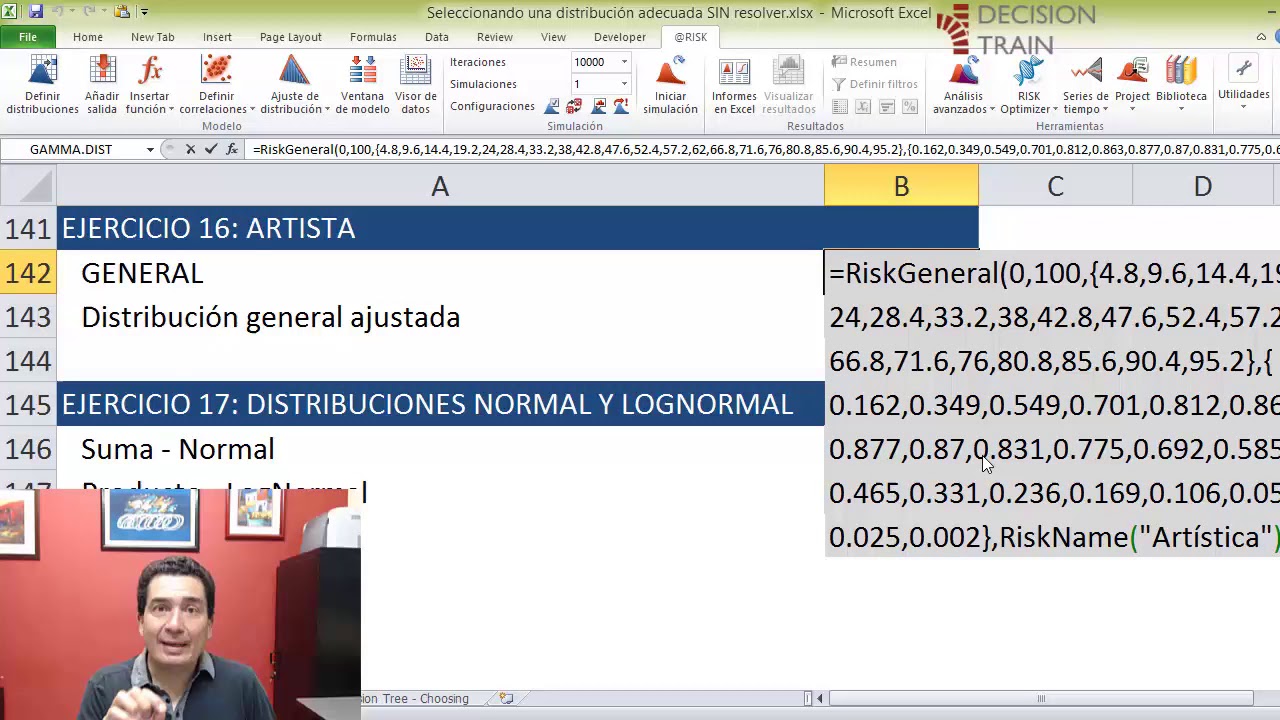Open Ventana de modelo
The width and height of the screenshot is (1280, 720).
click(362, 85)
